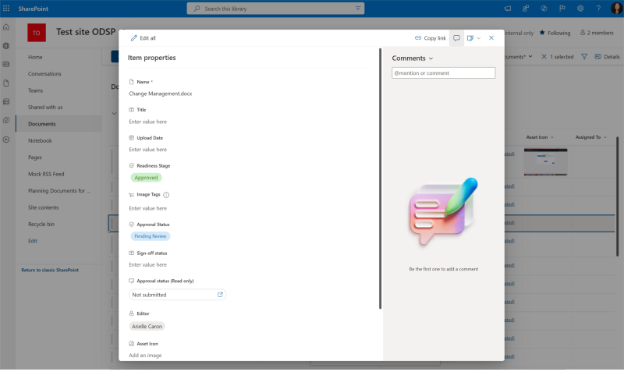Viewport: 624px width, 370px height.
Task: Click Edit all in properties panel
Action: pos(143,38)
